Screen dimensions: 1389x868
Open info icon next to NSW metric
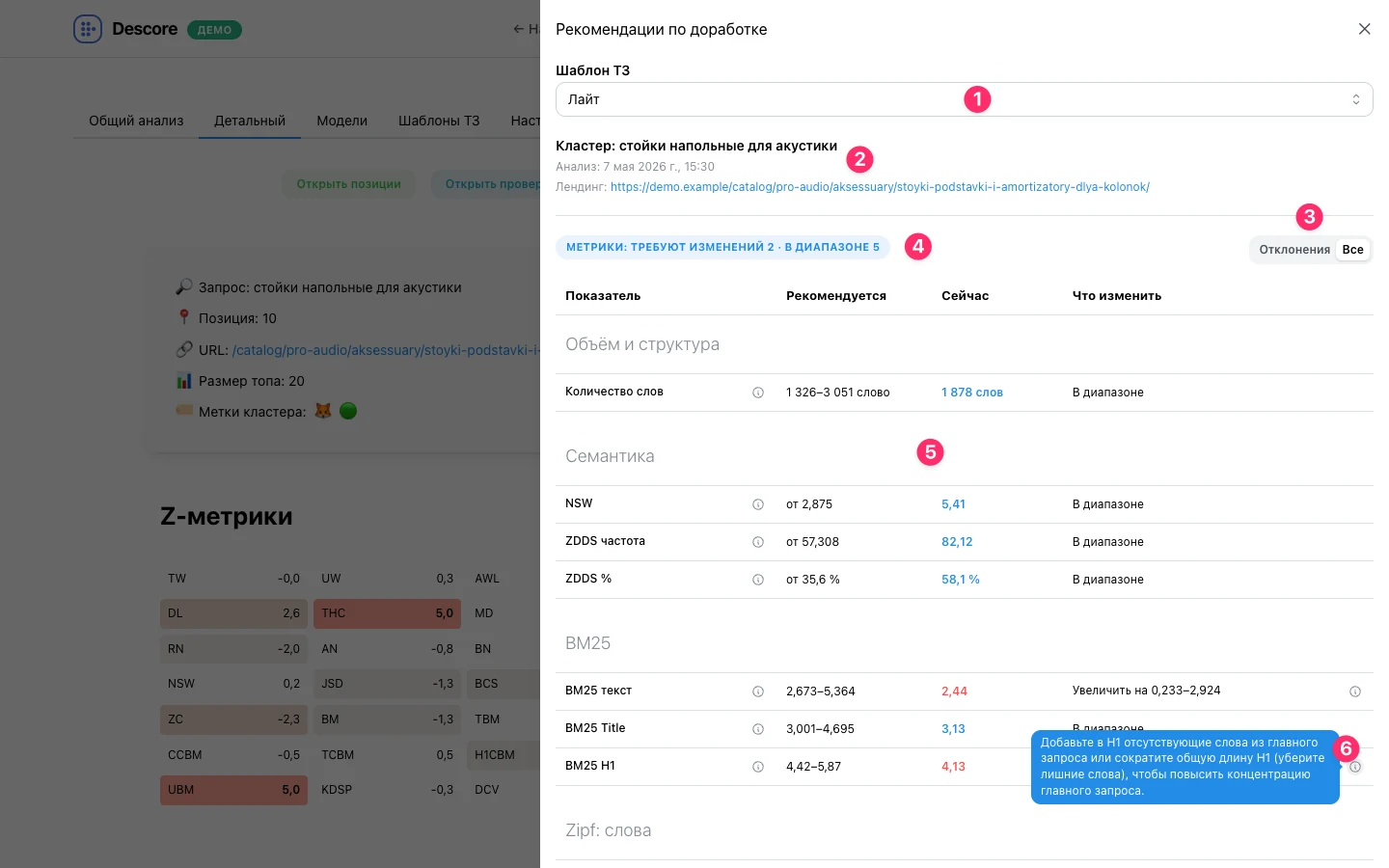click(x=758, y=504)
